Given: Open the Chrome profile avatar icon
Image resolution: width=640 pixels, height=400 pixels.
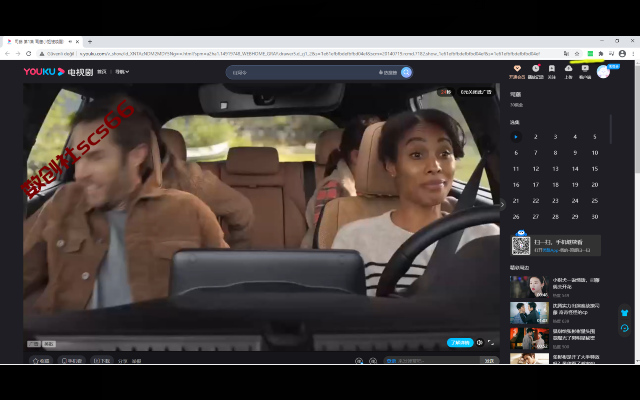Looking at the screenshot, I should (622, 53).
